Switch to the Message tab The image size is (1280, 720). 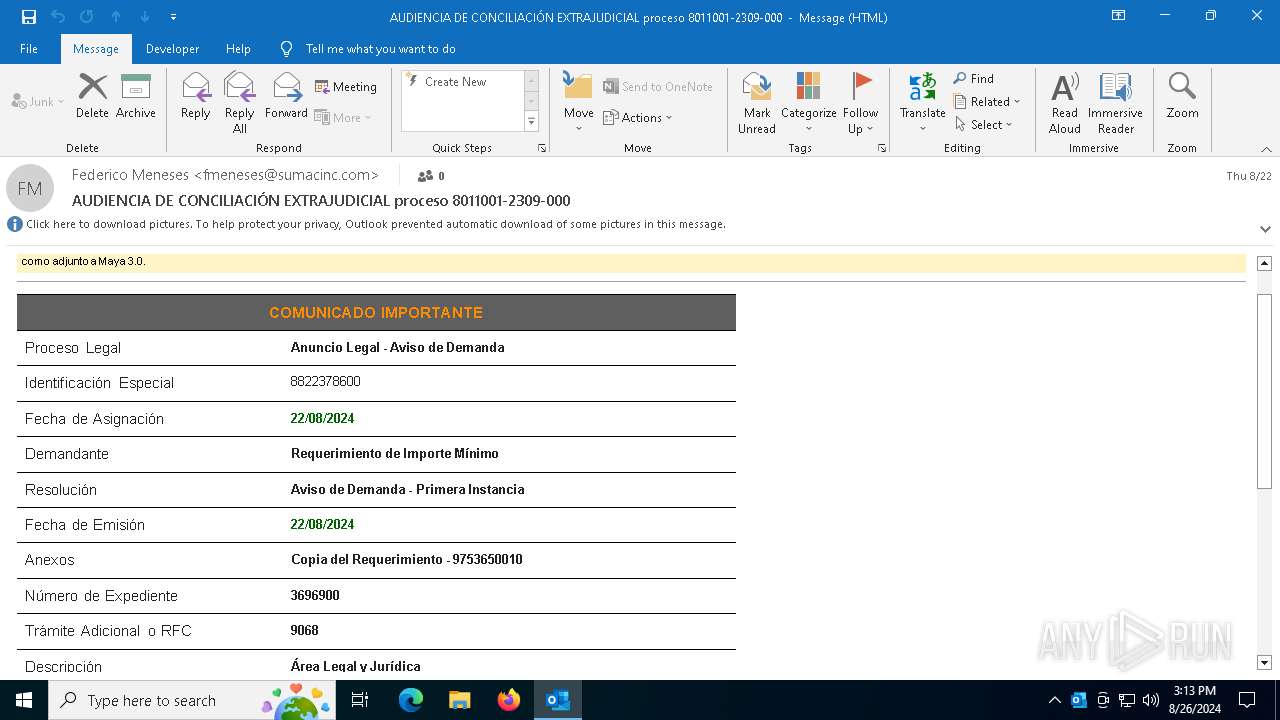[x=96, y=49]
